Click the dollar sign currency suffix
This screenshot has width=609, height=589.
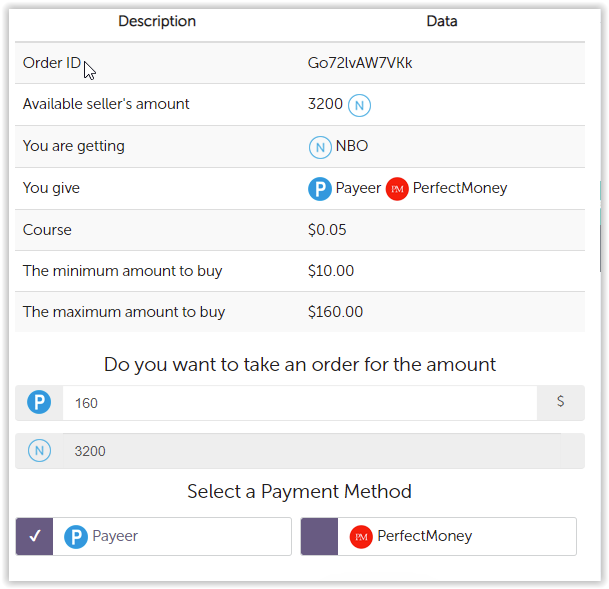pyautogui.click(x=560, y=402)
